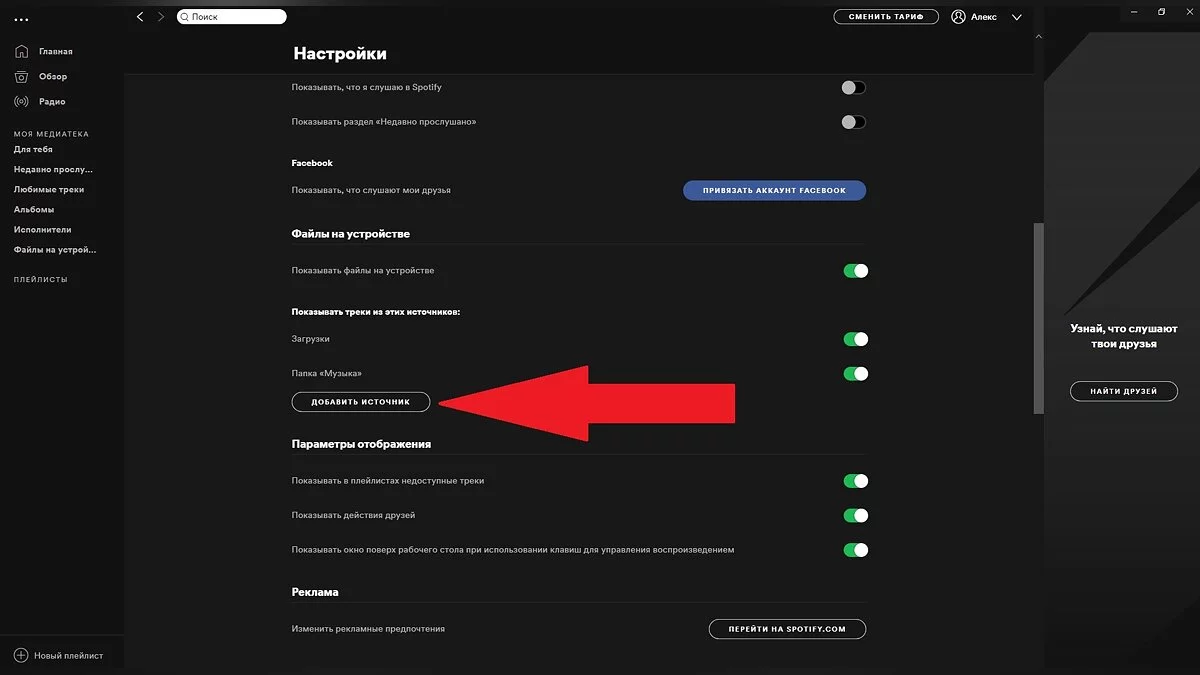
Task: Click the plus icon for new playlist
Action: click(x=21, y=655)
